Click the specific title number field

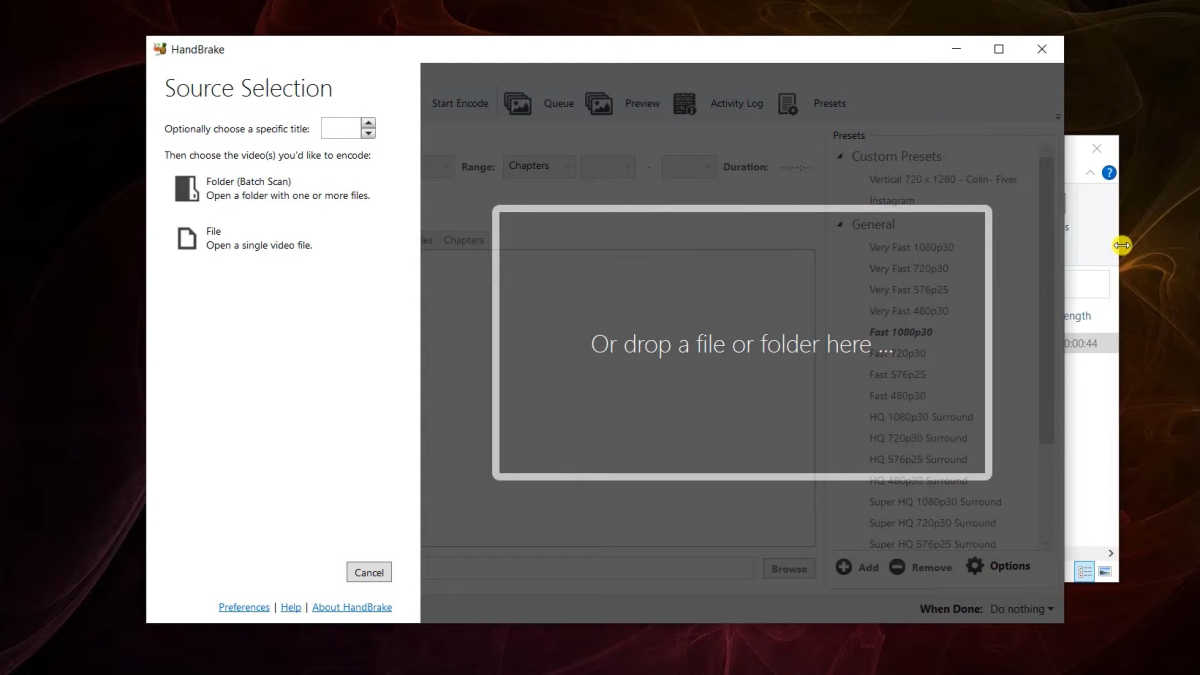(x=341, y=128)
